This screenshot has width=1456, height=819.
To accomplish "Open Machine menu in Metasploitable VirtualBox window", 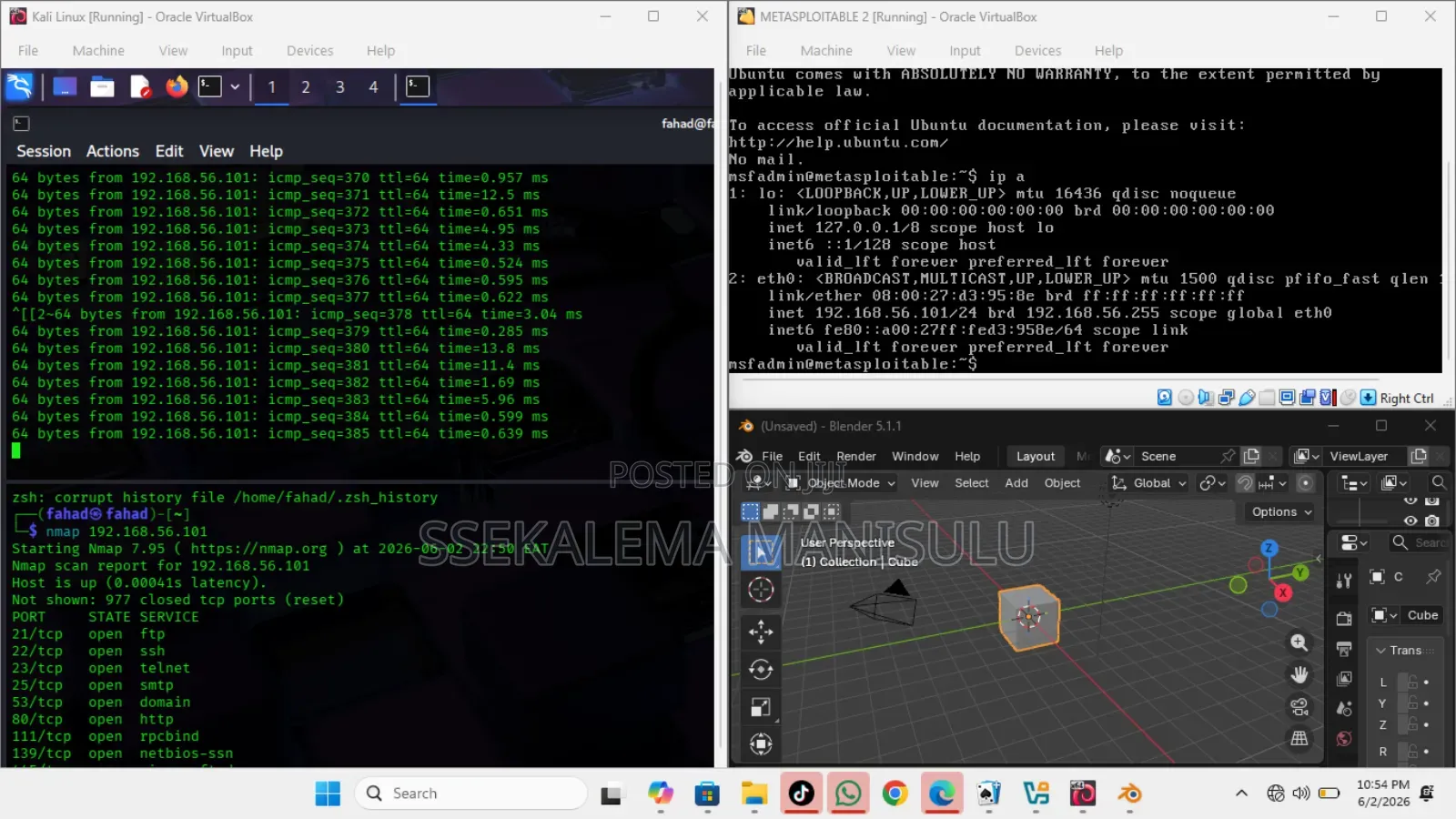I will [826, 51].
